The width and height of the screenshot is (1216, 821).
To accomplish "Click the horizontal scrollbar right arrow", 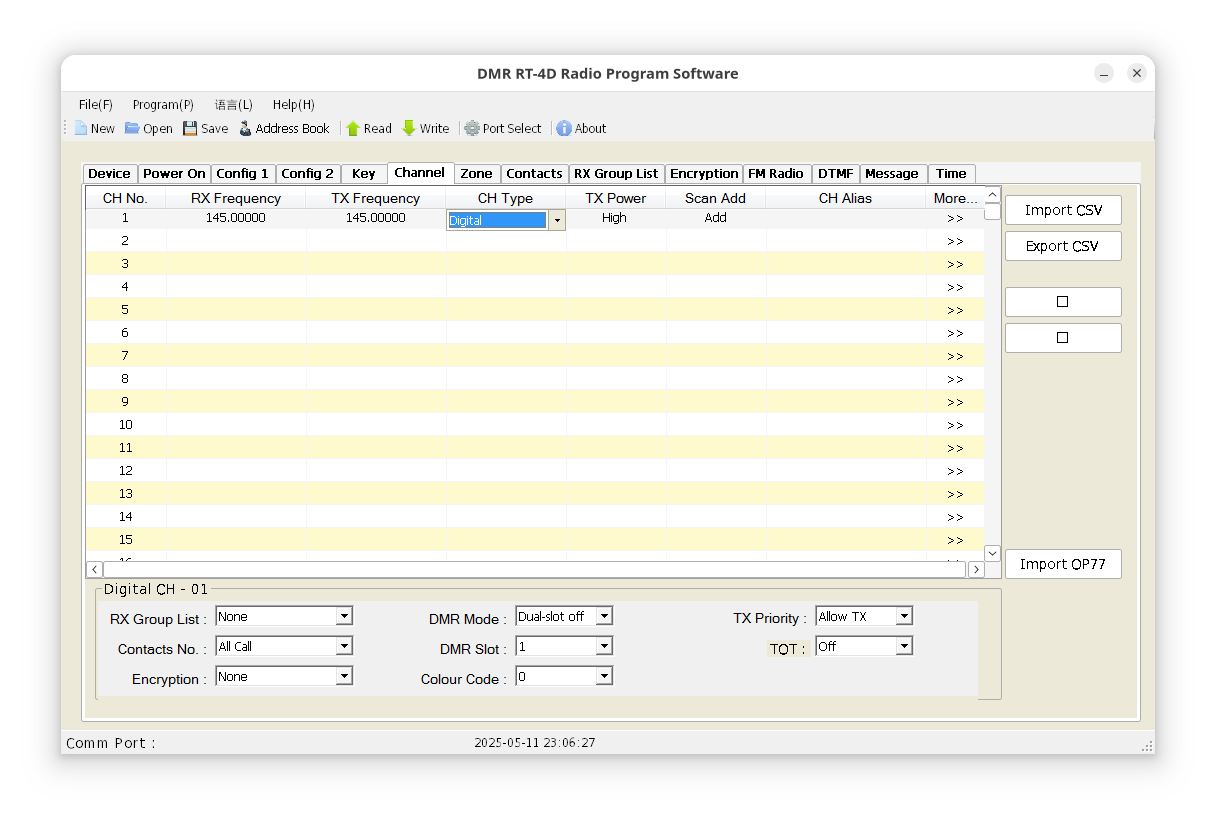I will point(976,569).
